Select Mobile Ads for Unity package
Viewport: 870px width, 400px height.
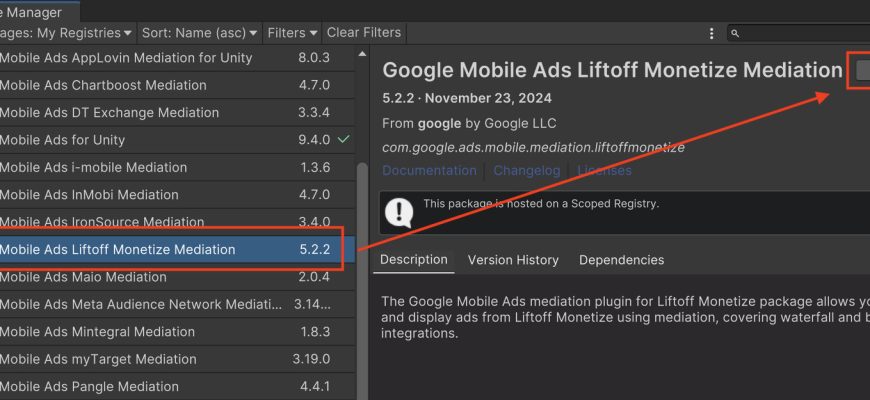coord(177,140)
